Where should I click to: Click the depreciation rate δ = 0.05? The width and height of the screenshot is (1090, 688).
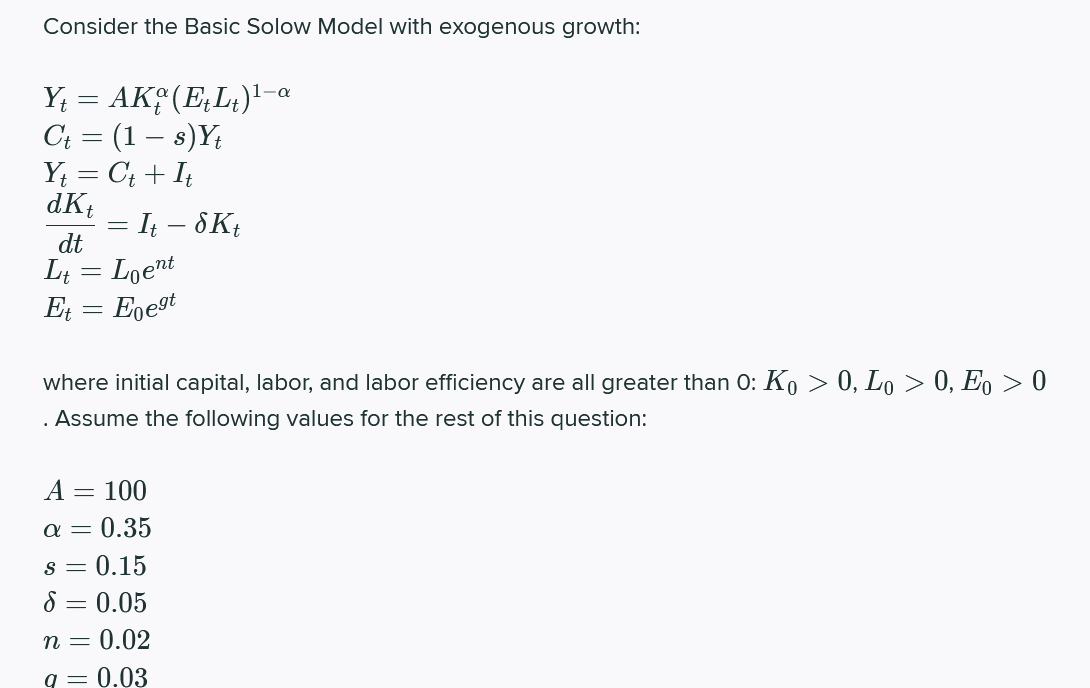95,603
